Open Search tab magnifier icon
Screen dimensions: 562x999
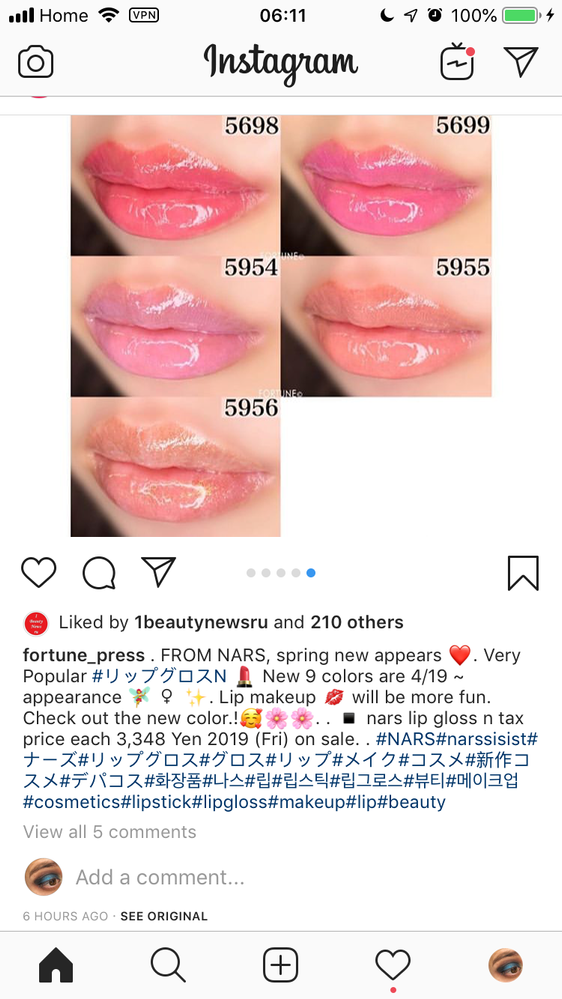168,965
